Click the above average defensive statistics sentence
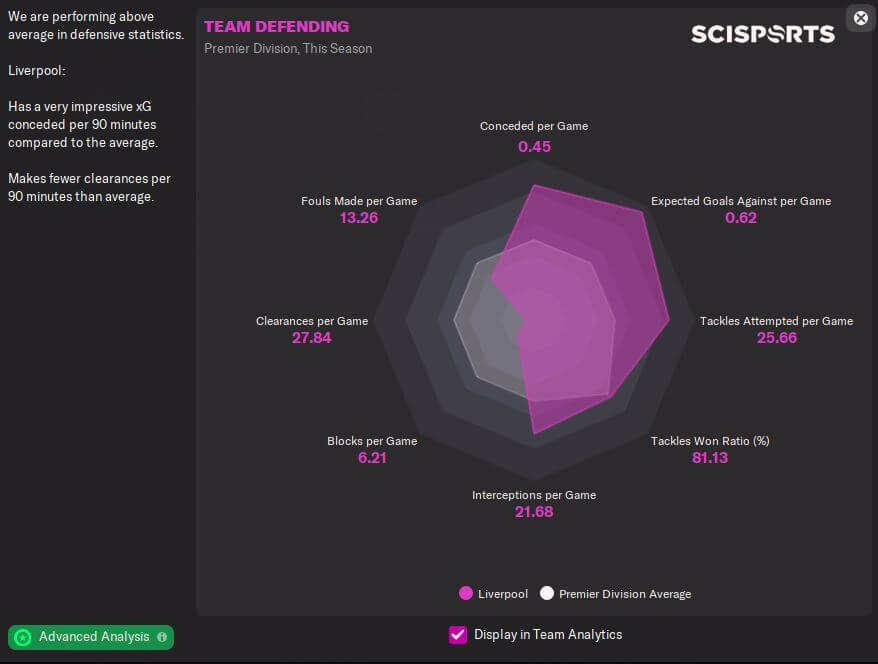The image size is (878, 664). coord(96,25)
